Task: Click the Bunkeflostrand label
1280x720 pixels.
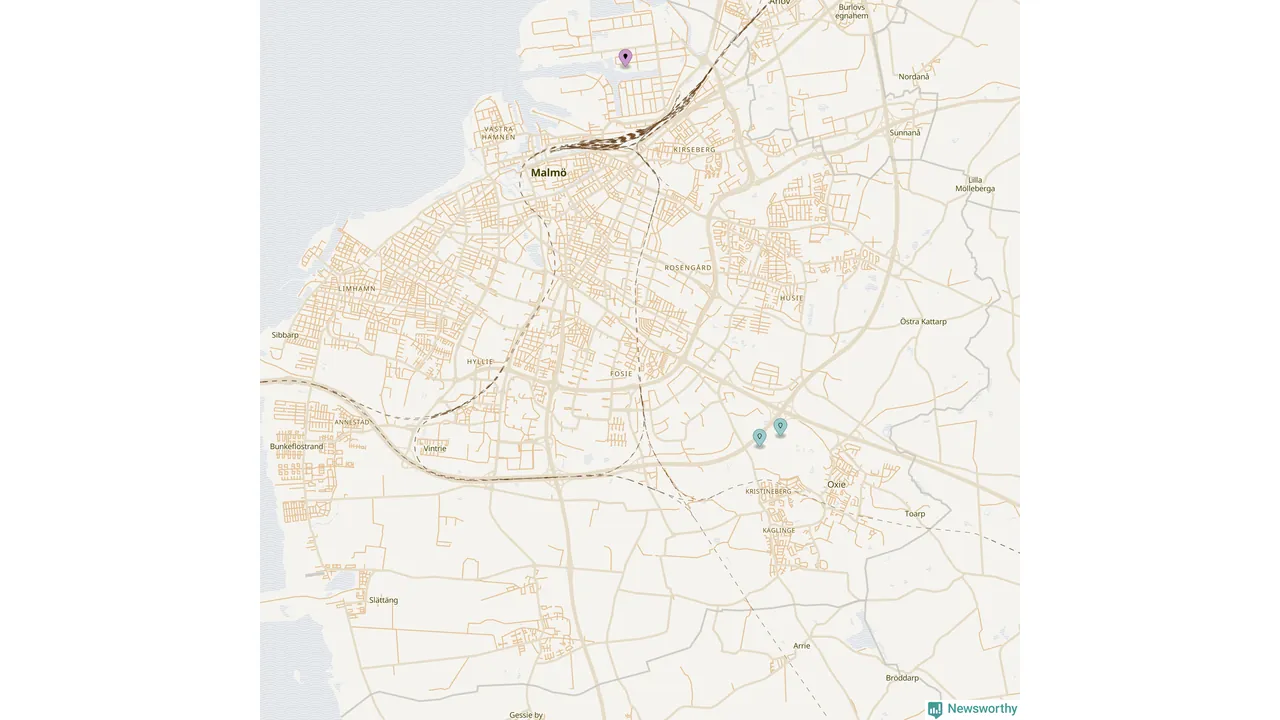Action: click(x=297, y=446)
